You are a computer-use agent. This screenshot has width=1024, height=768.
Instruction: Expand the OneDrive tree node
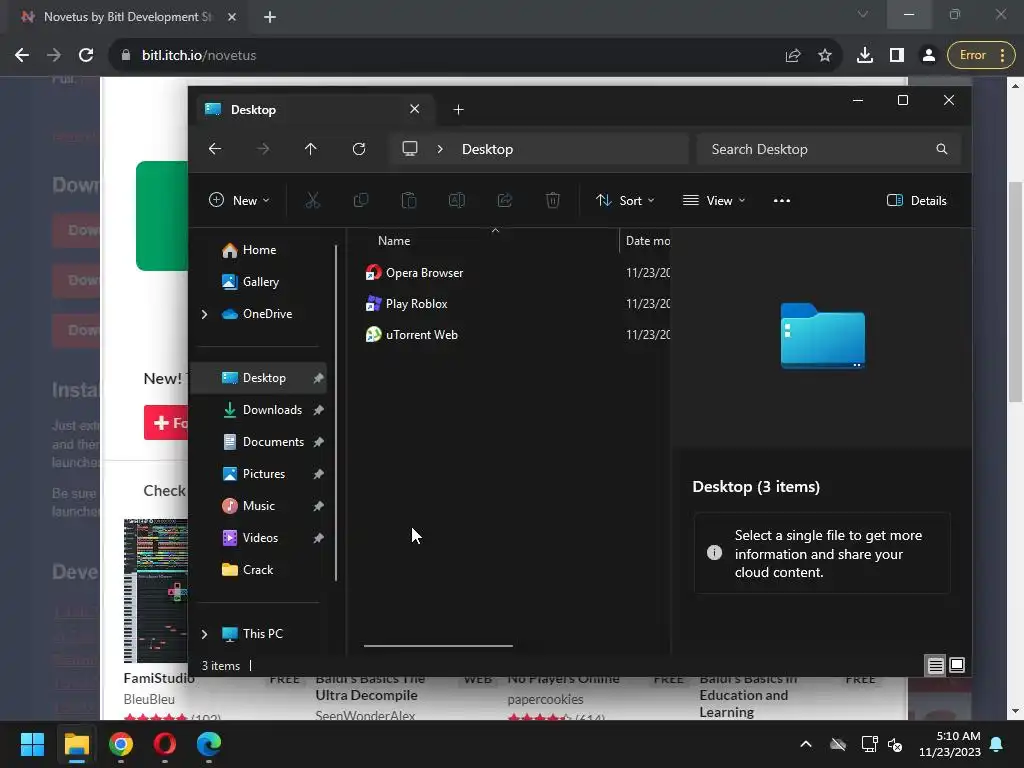(204, 314)
